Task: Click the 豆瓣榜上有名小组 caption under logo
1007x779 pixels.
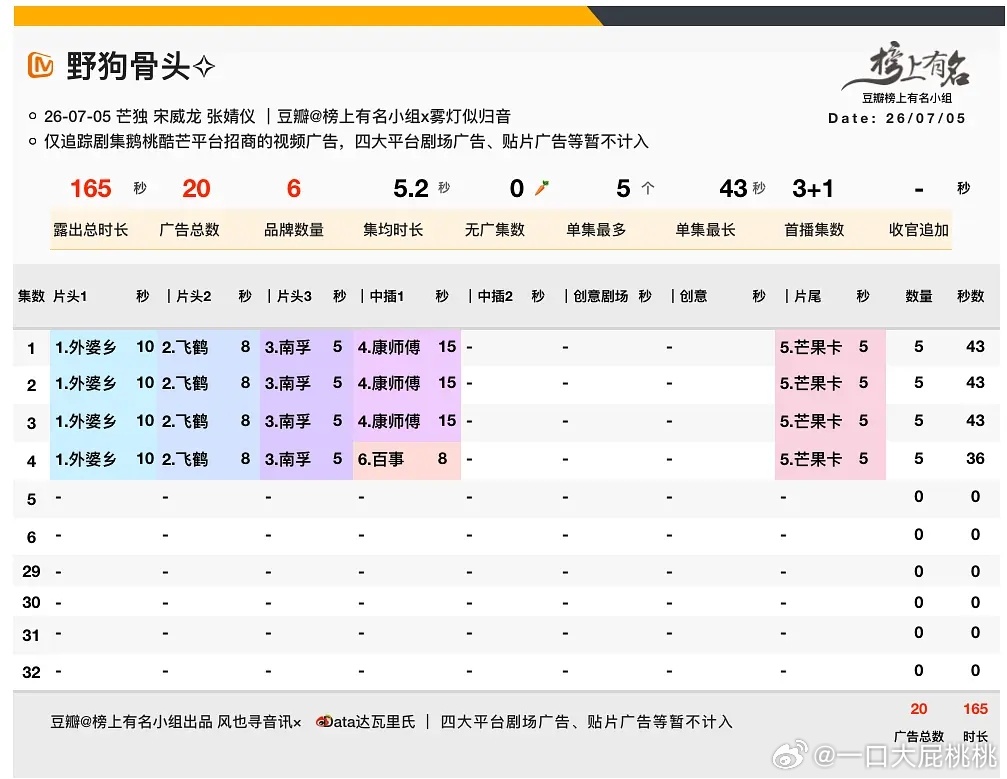Action: click(x=907, y=98)
